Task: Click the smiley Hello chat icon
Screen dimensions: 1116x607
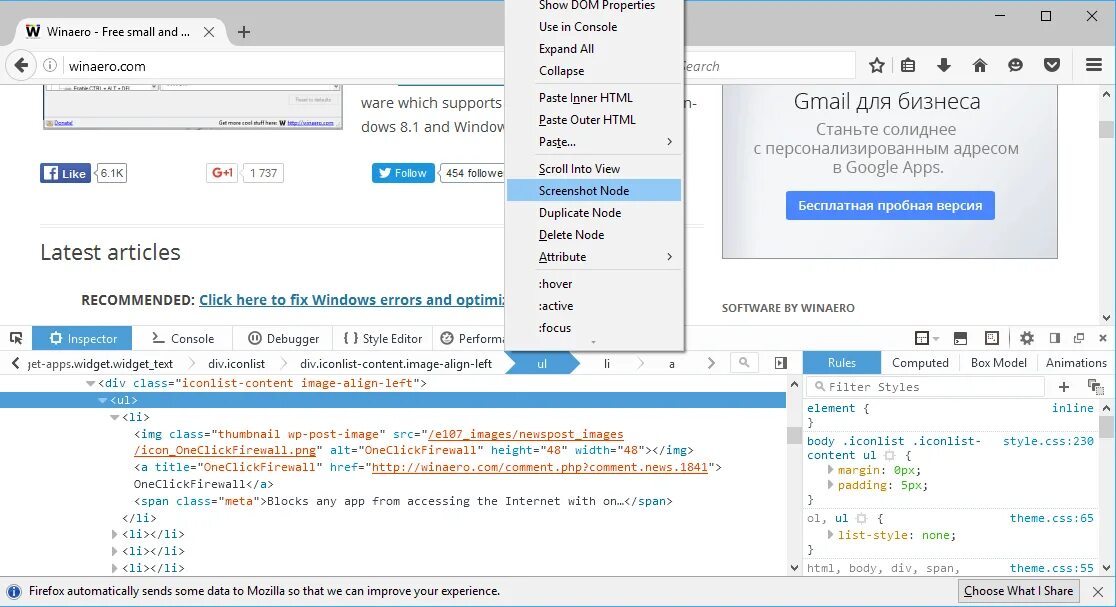Action: 1016,65
